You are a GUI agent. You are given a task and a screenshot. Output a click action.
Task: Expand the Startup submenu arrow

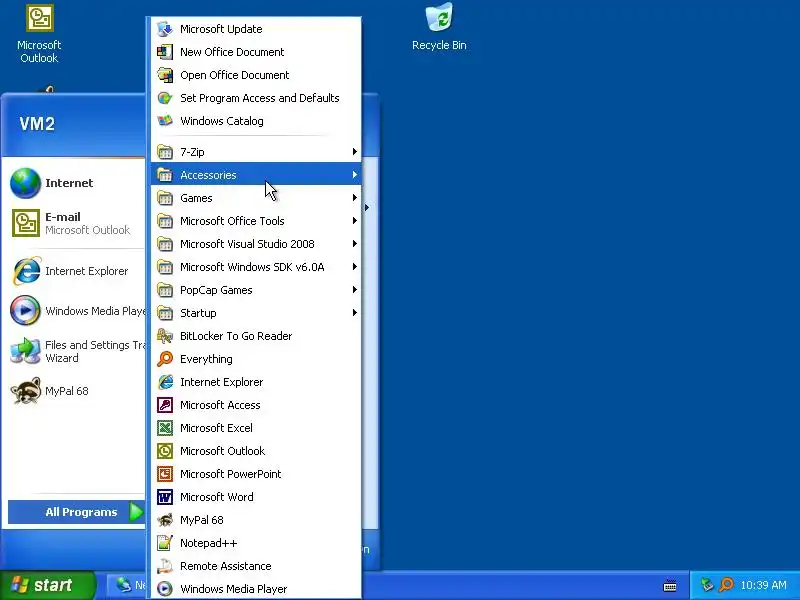[x=354, y=312]
